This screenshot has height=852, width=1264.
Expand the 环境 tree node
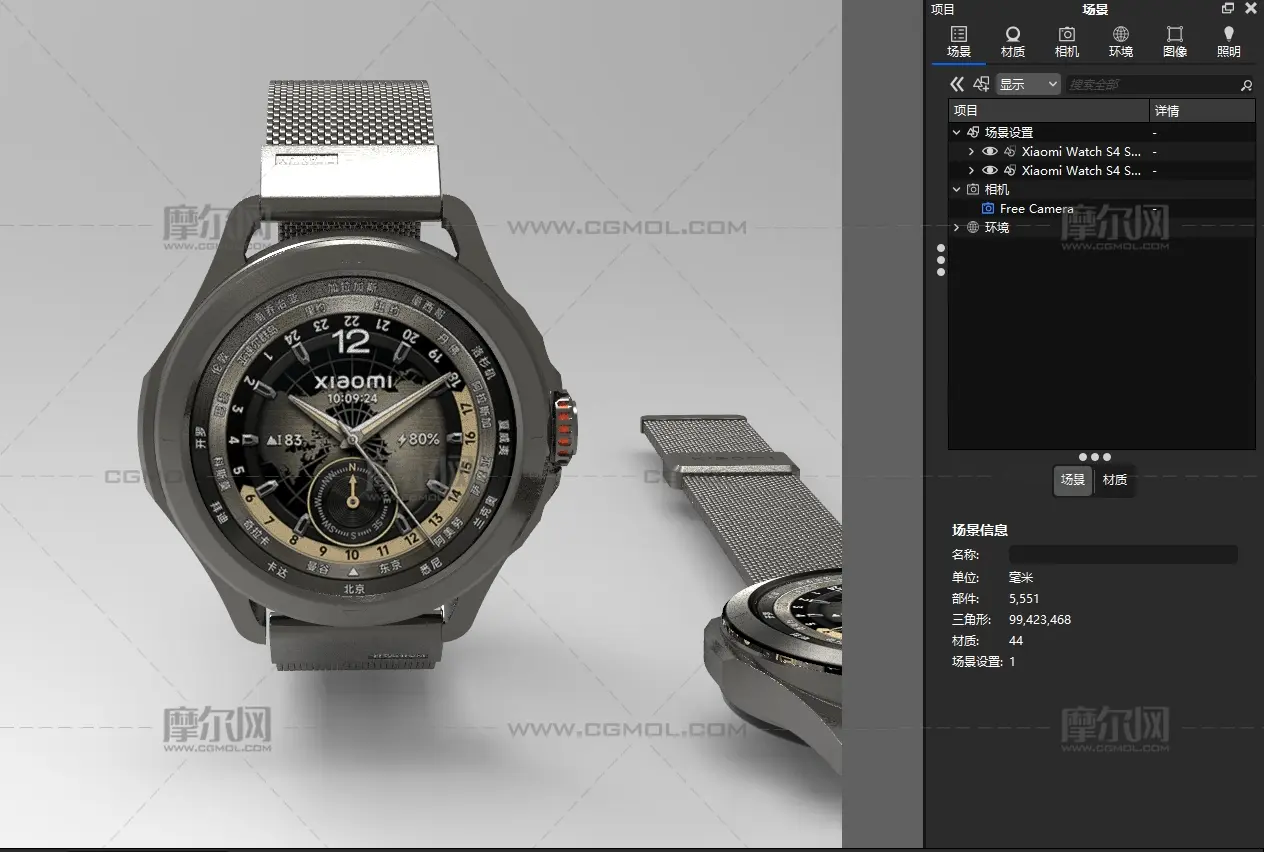[x=957, y=228]
